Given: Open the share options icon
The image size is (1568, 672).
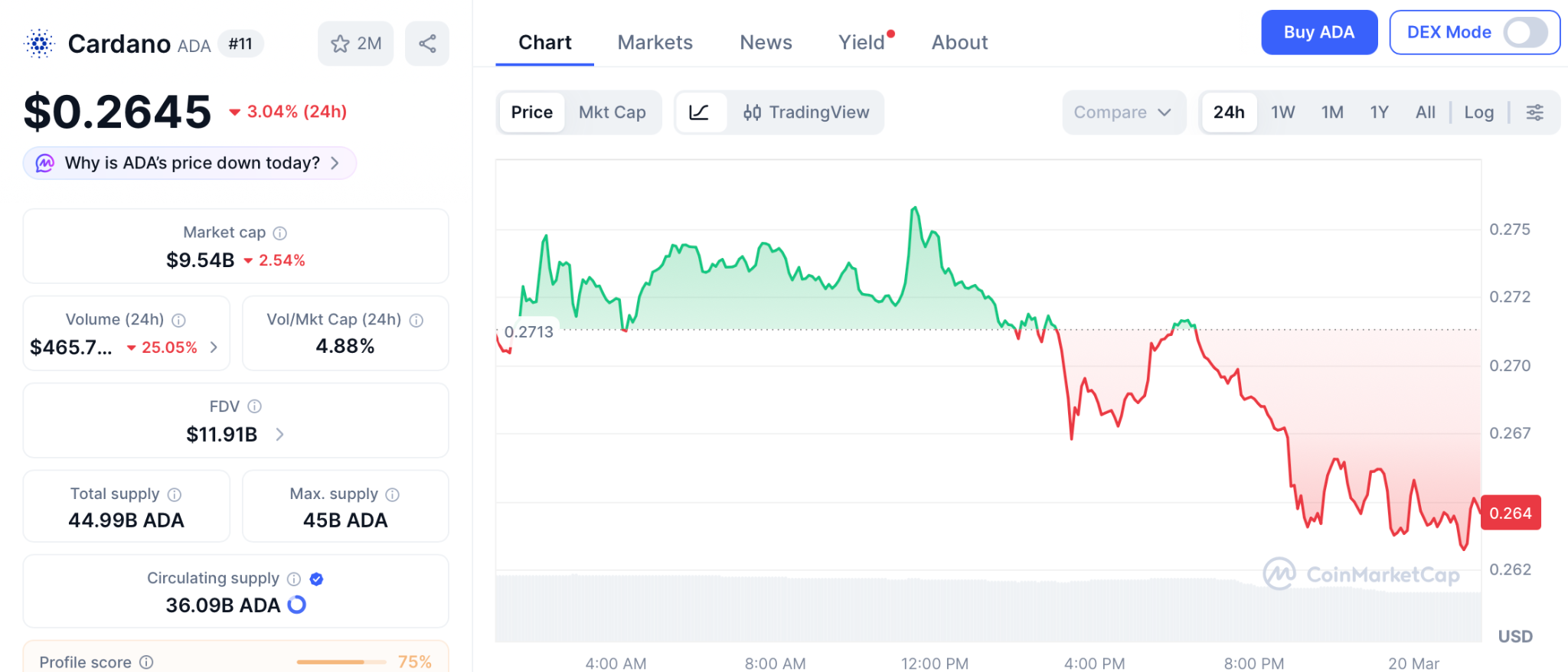Looking at the screenshot, I should pos(427,44).
